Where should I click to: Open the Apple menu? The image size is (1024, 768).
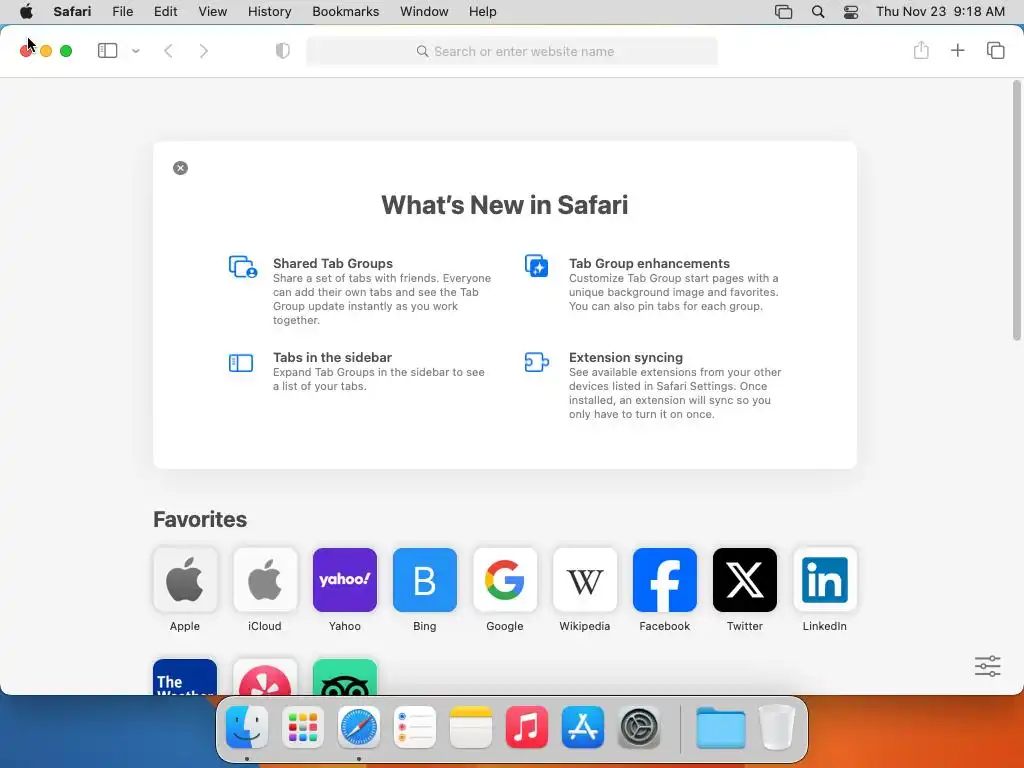tap(26, 12)
